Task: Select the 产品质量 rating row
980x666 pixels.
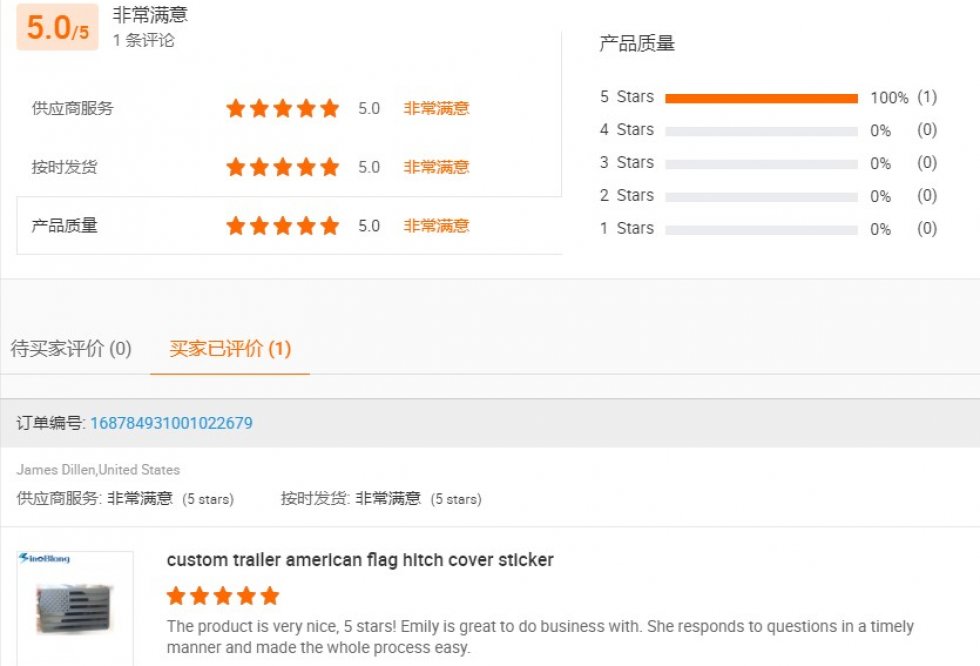Action: tap(289, 226)
